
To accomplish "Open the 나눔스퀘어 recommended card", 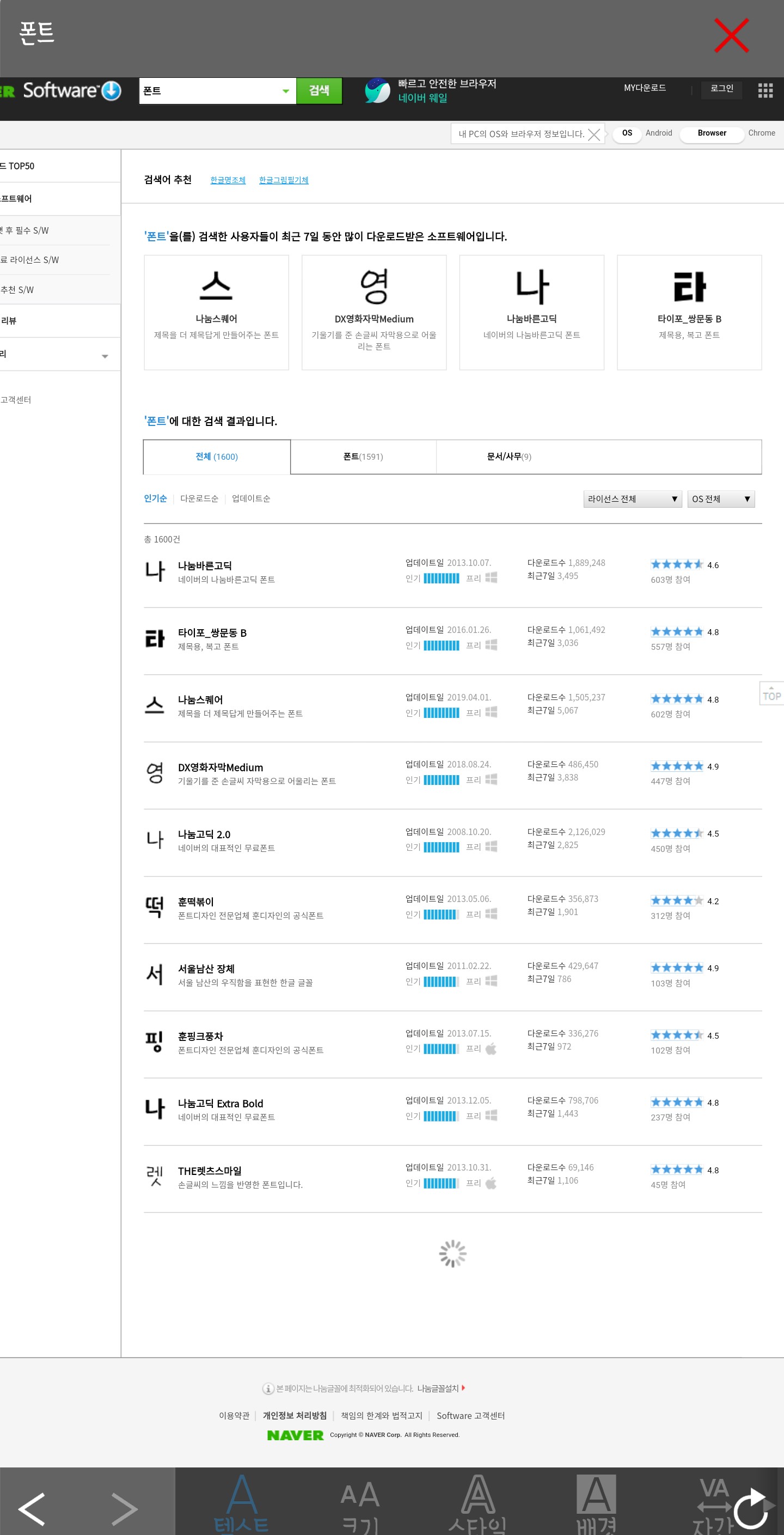I will 216,312.
